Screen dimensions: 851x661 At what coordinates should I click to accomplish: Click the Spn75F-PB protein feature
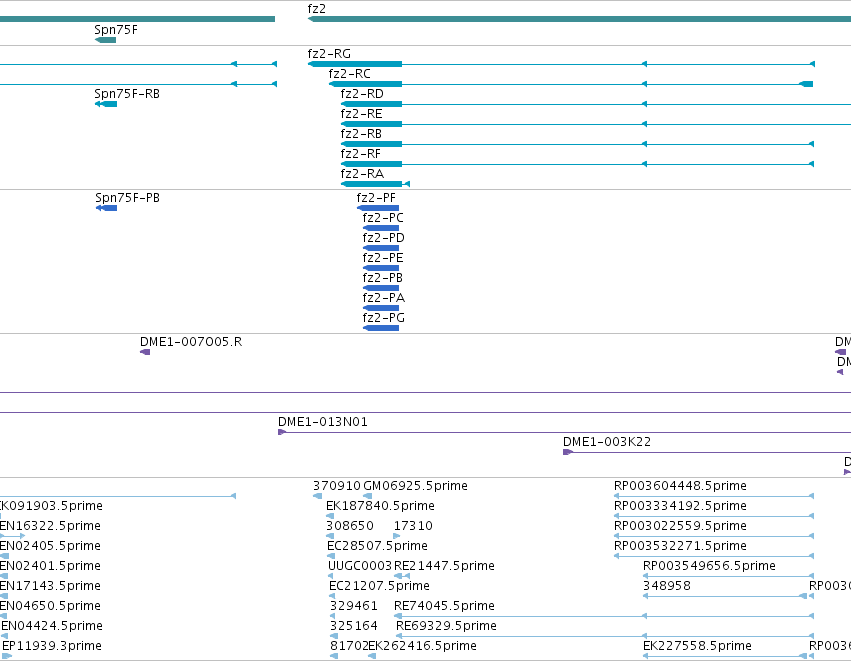(106, 208)
